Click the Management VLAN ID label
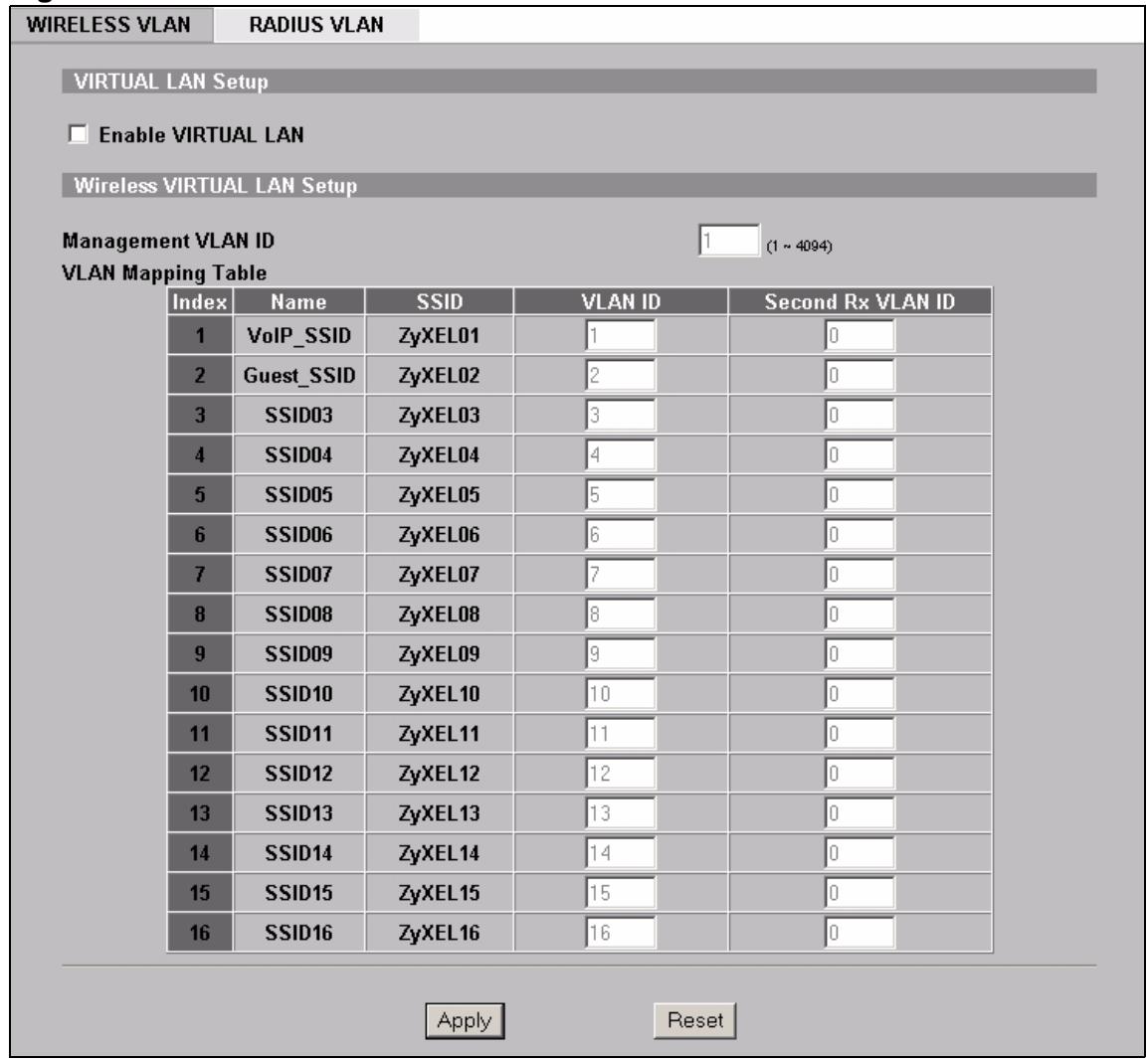Viewport: 1148px width, 1061px height. click(168, 241)
